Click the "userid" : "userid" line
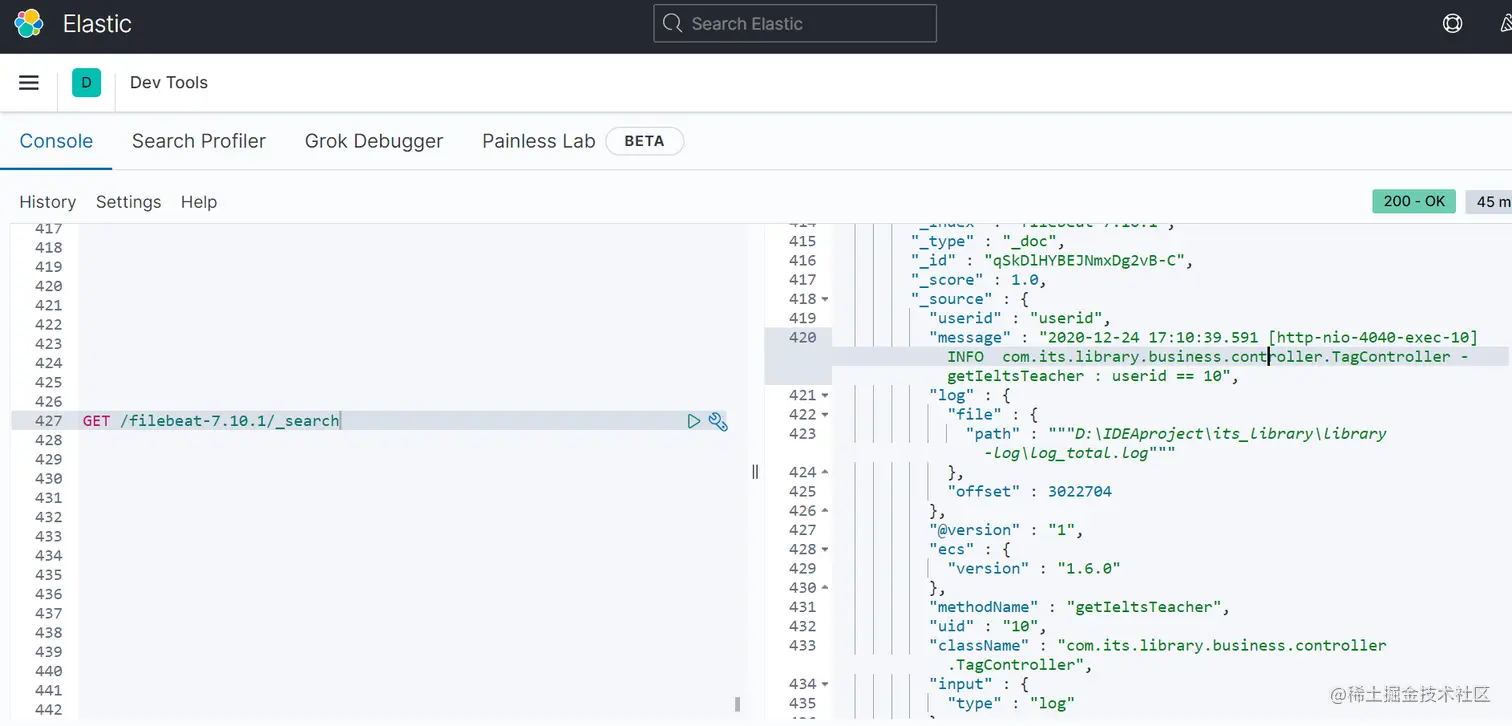The width and height of the screenshot is (1512, 726). [x=1020, y=318]
